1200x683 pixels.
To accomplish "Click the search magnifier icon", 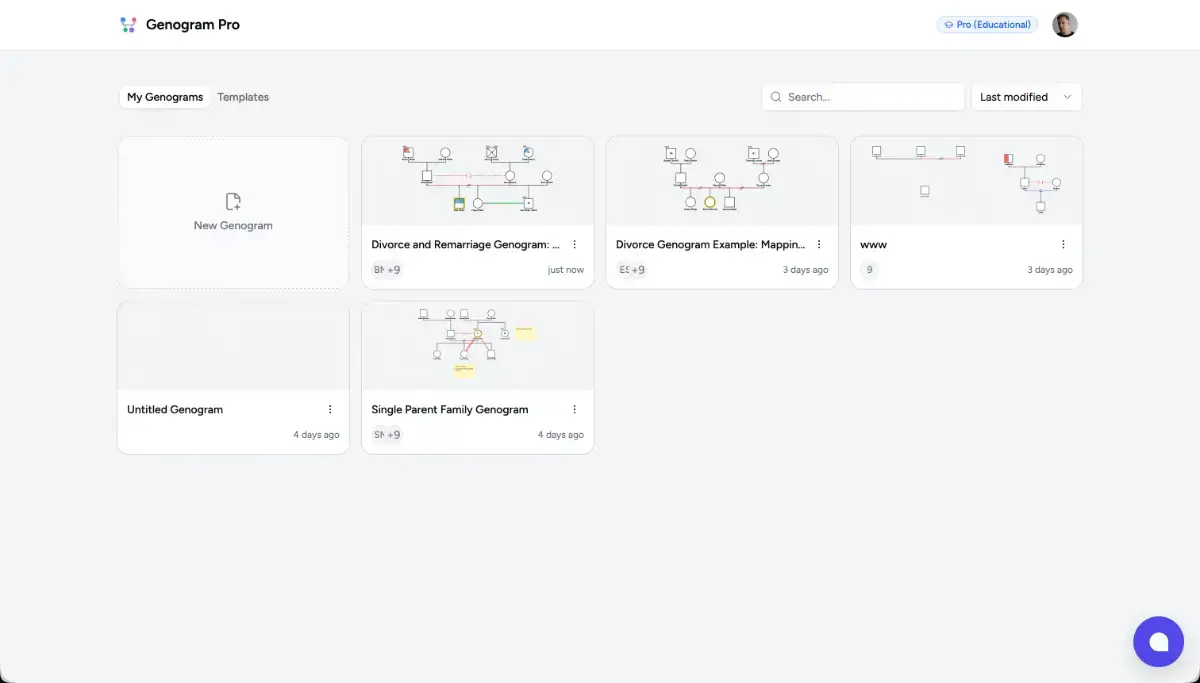I will point(776,97).
